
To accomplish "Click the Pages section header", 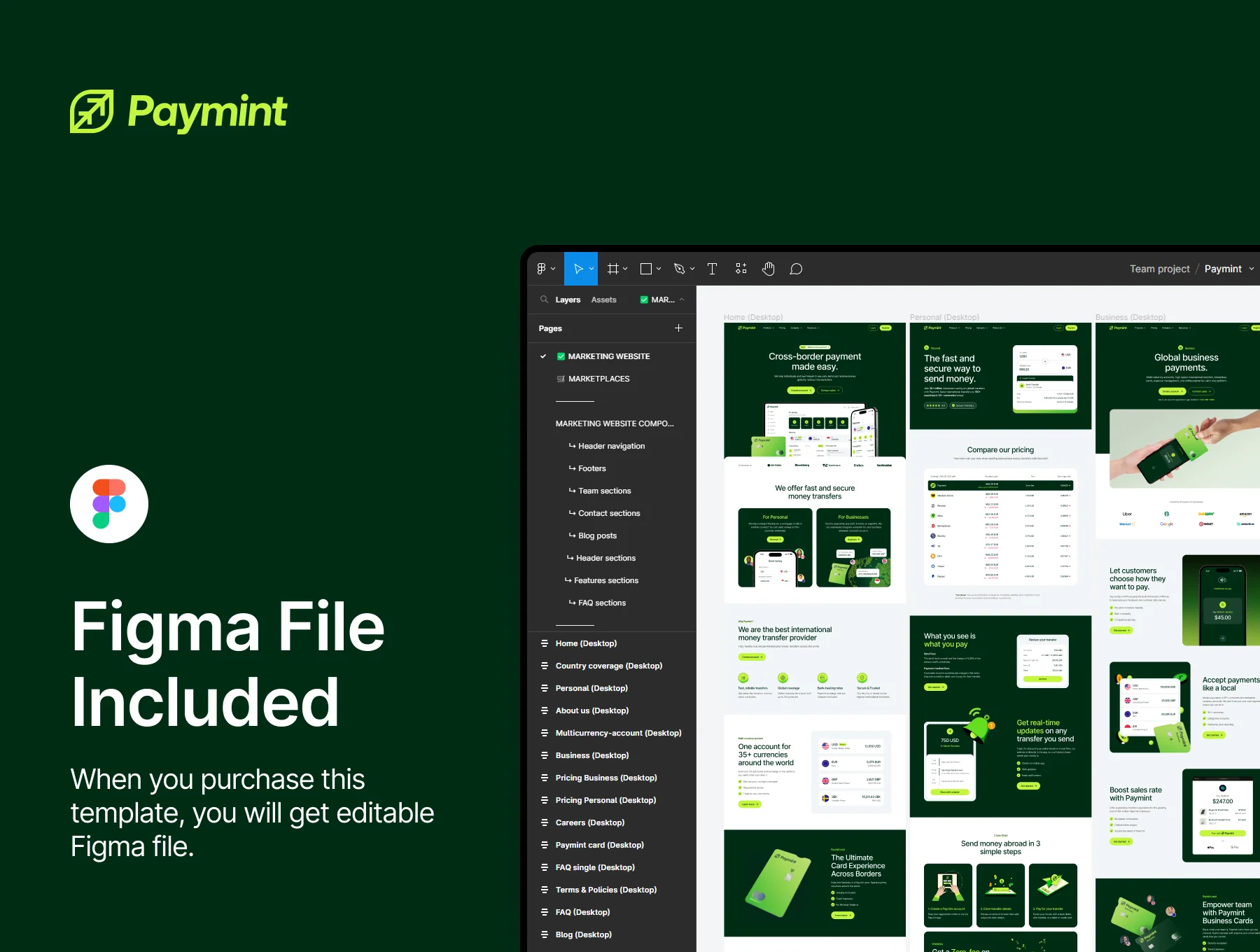I will pos(550,328).
